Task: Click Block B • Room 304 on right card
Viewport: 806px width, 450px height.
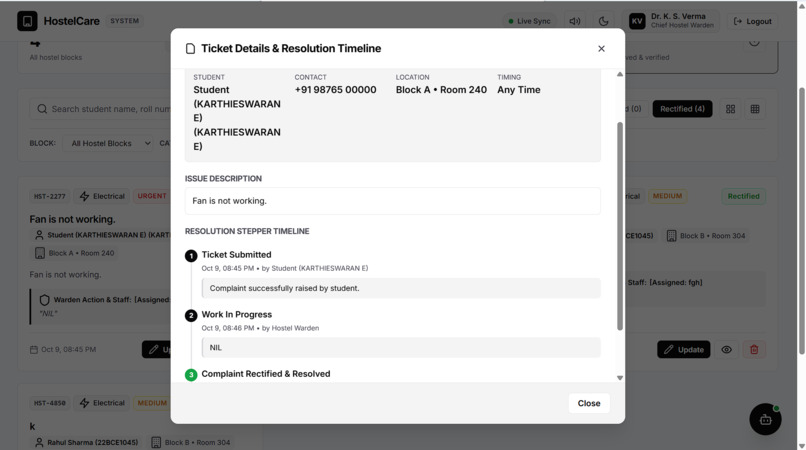Action: (706, 236)
